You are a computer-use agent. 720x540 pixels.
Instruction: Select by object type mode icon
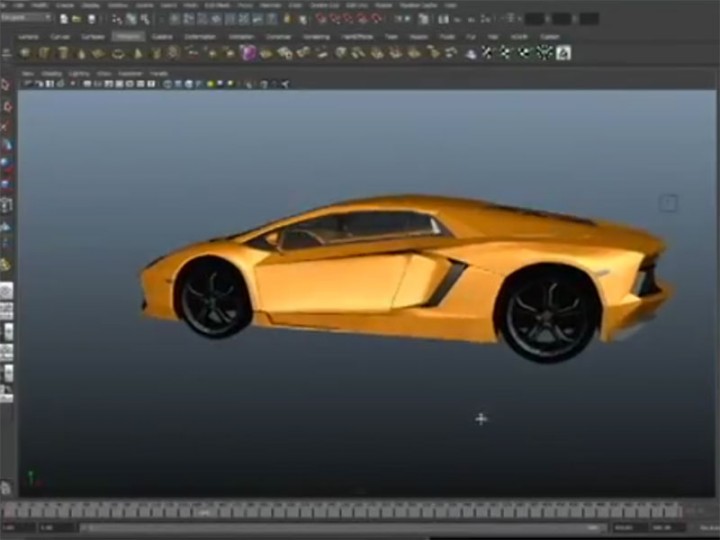[x=131, y=19]
